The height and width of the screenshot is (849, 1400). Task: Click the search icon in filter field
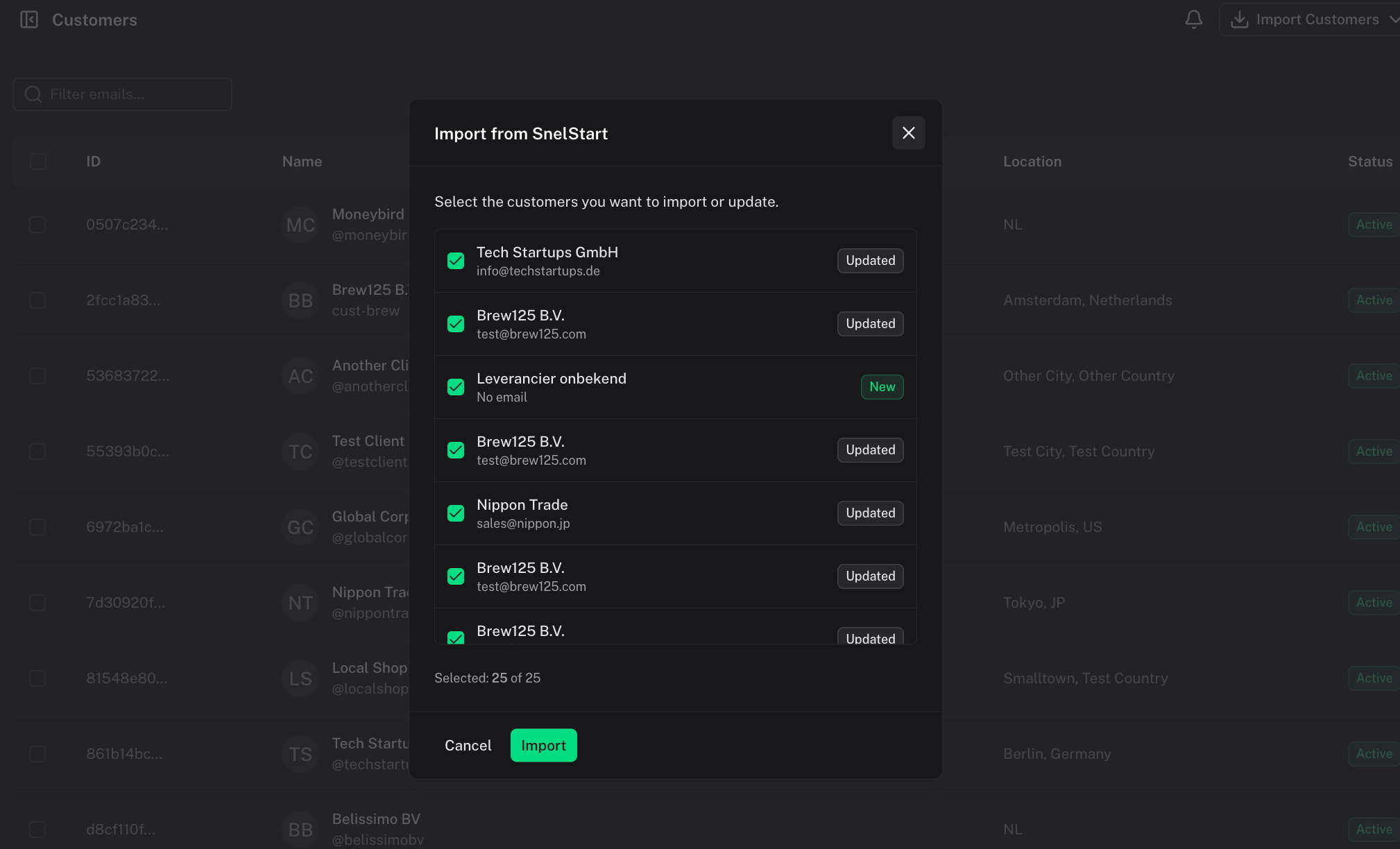pos(33,94)
